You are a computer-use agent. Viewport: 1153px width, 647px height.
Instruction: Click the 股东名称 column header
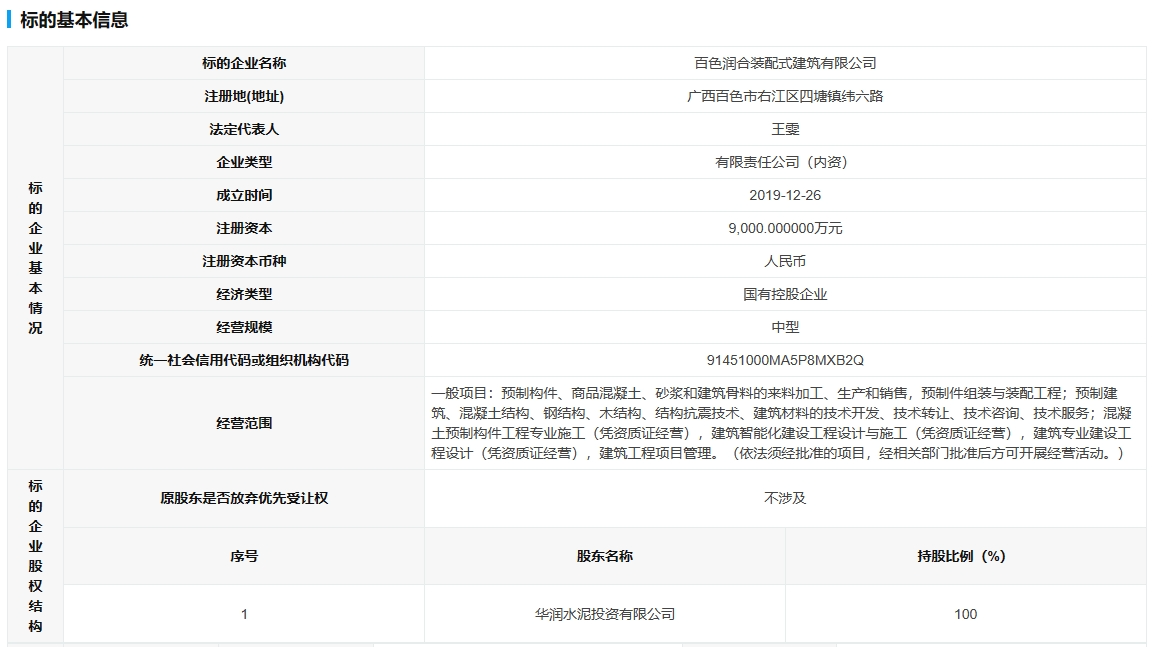(x=604, y=557)
